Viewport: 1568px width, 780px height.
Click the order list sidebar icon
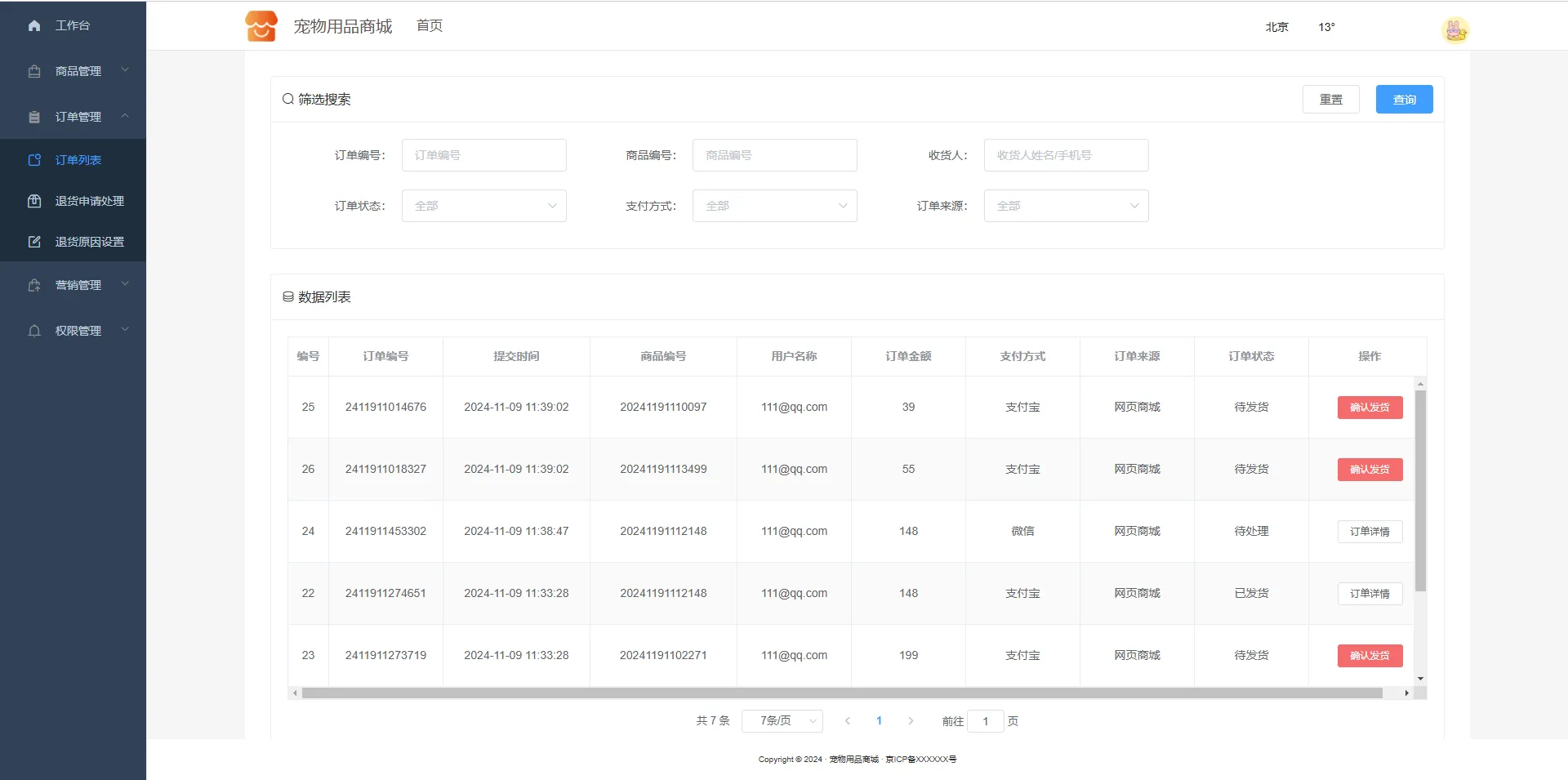pyautogui.click(x=34, y=160)
